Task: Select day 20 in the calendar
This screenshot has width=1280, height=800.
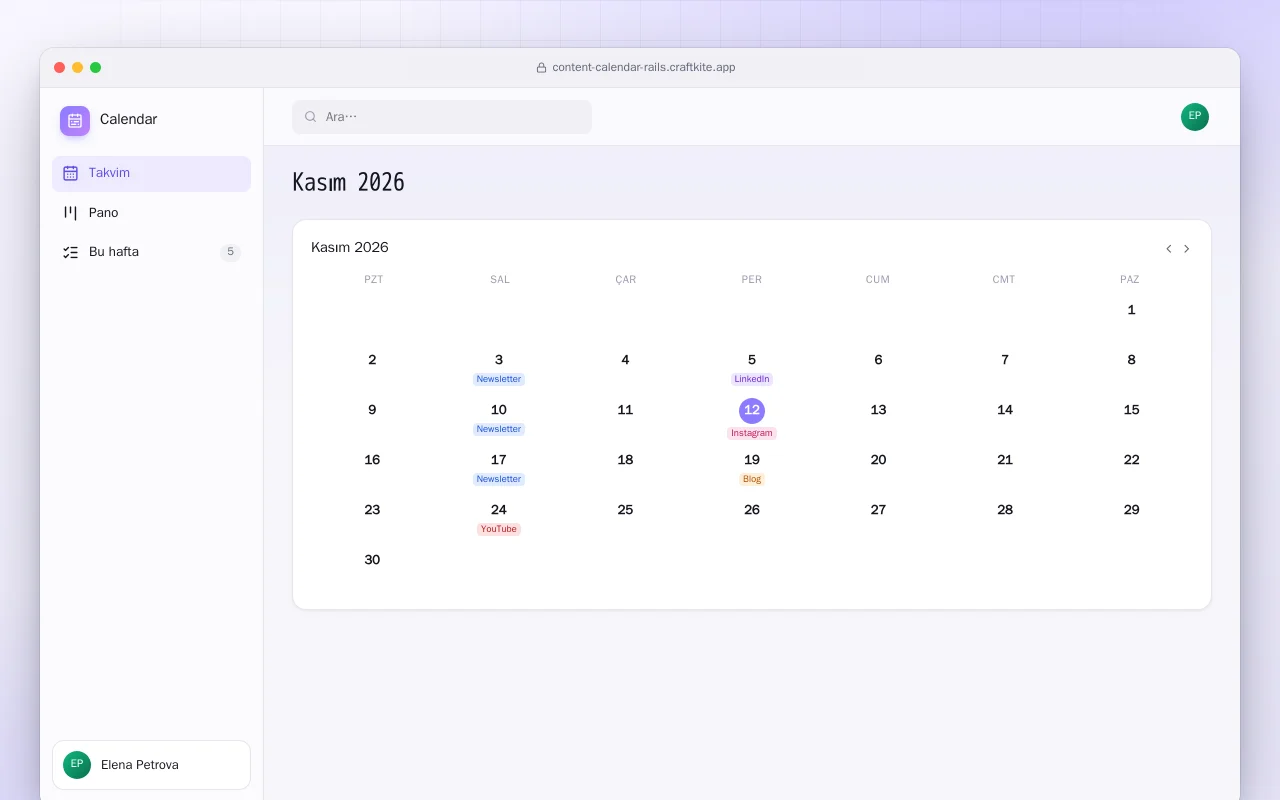Action: click(x=878, y=460)
